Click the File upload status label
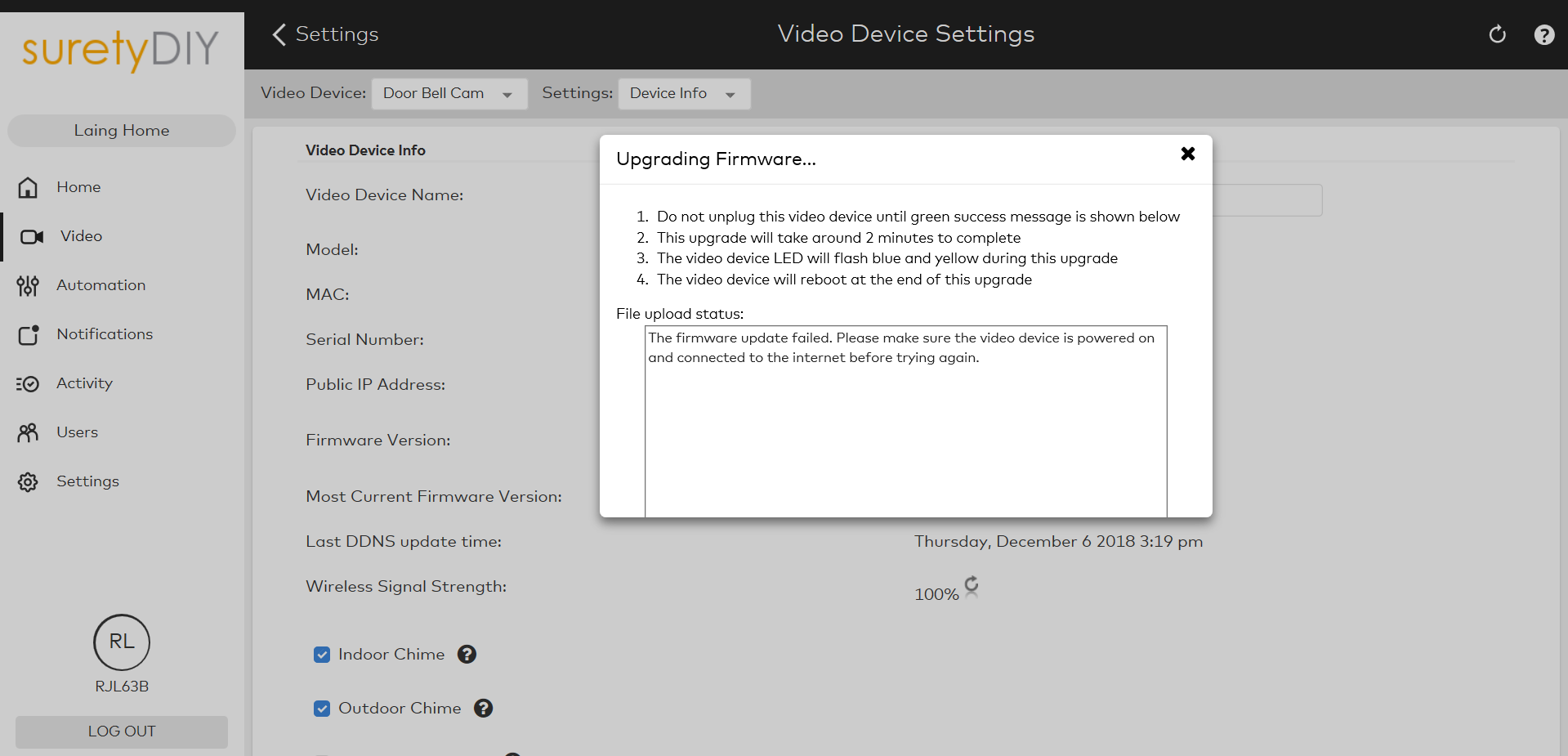Image resolution: width=1568 pixels, height=756 pixels. click(x=680, y=314)
